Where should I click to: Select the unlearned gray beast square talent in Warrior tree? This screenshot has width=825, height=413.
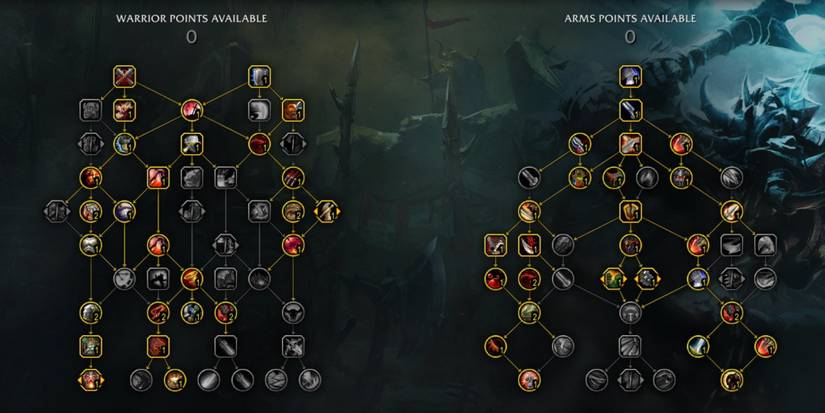point(293,346)
